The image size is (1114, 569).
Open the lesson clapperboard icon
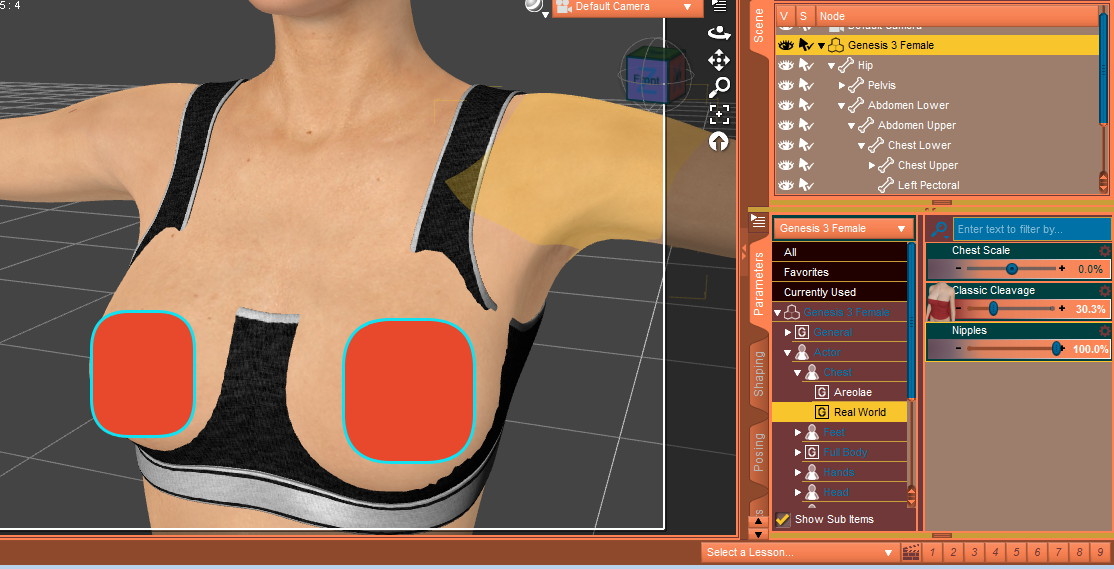[911, 552]
